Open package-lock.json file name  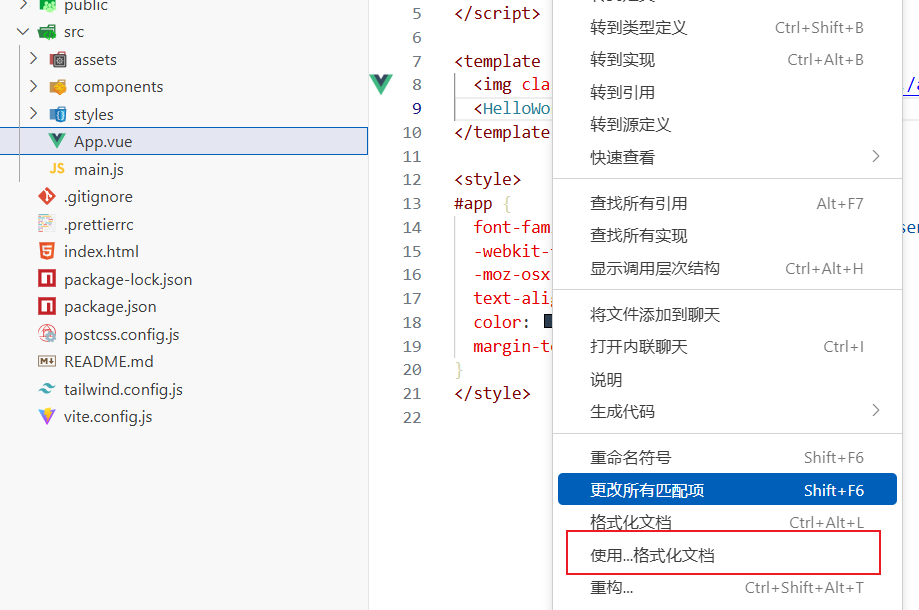pyautogui.click(x=128, y=280)
